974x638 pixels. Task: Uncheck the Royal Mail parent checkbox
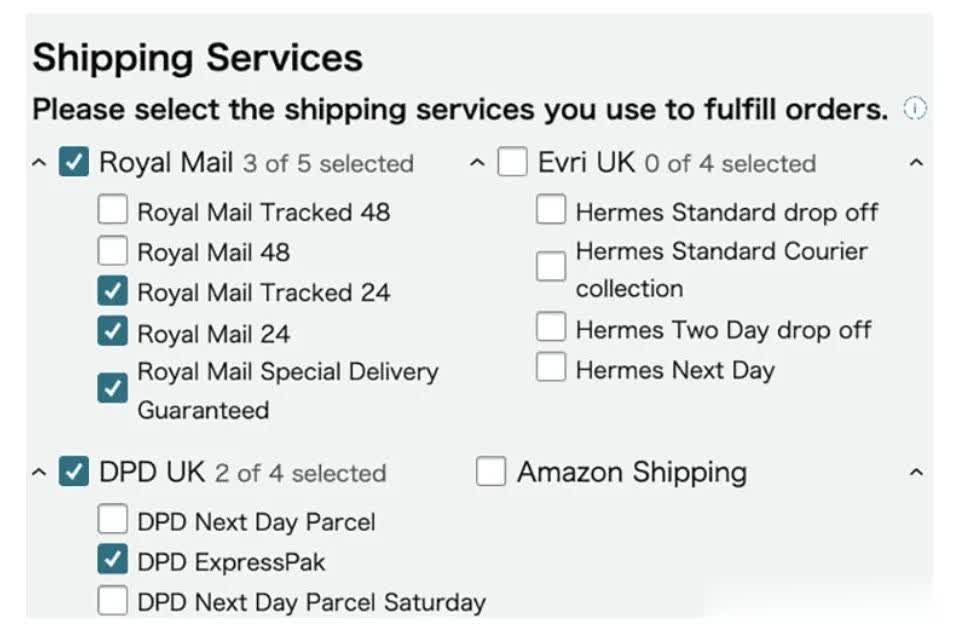(x=74, y=162)
